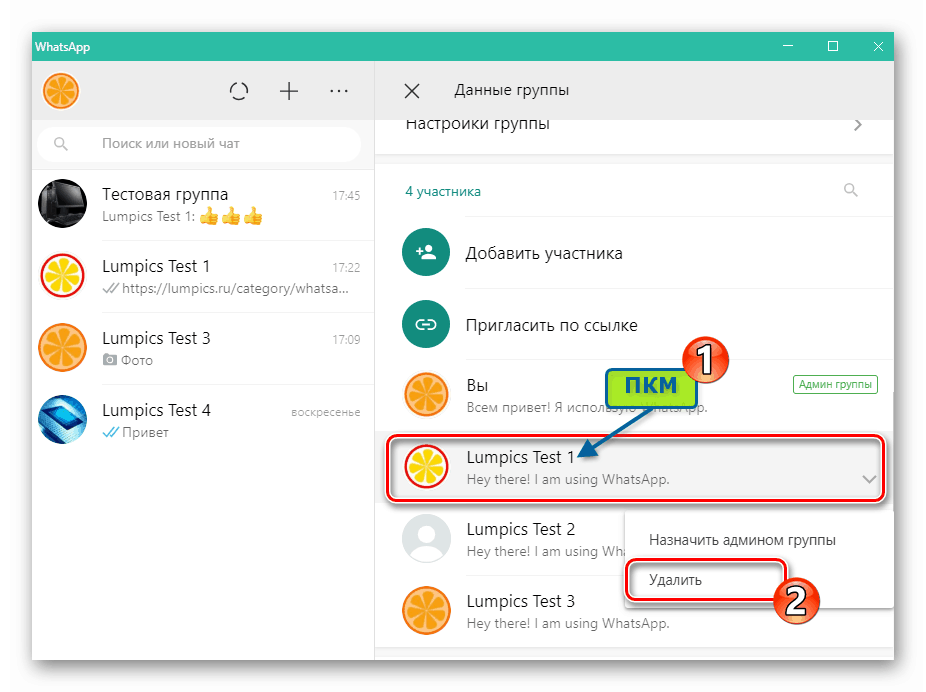The image size is (926, 692).
Task: Click the Lumpics Test 1 participant avatar
Action: point(426,467)
